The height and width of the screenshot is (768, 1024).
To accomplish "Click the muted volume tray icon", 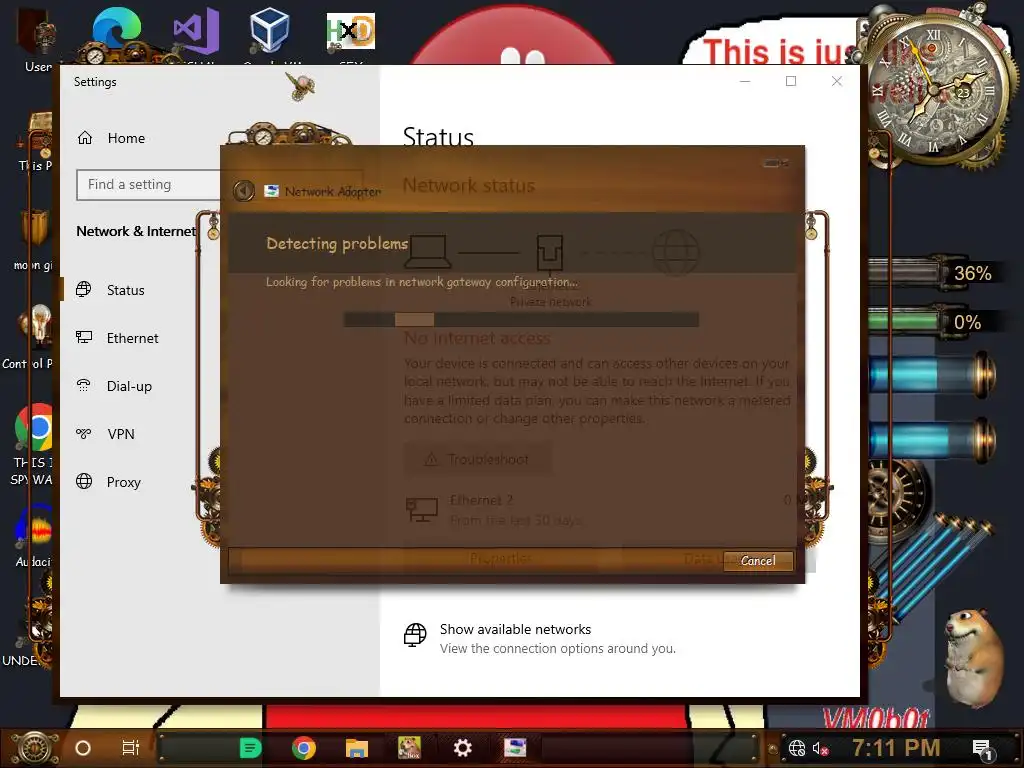I will click(x=820, y=748).
